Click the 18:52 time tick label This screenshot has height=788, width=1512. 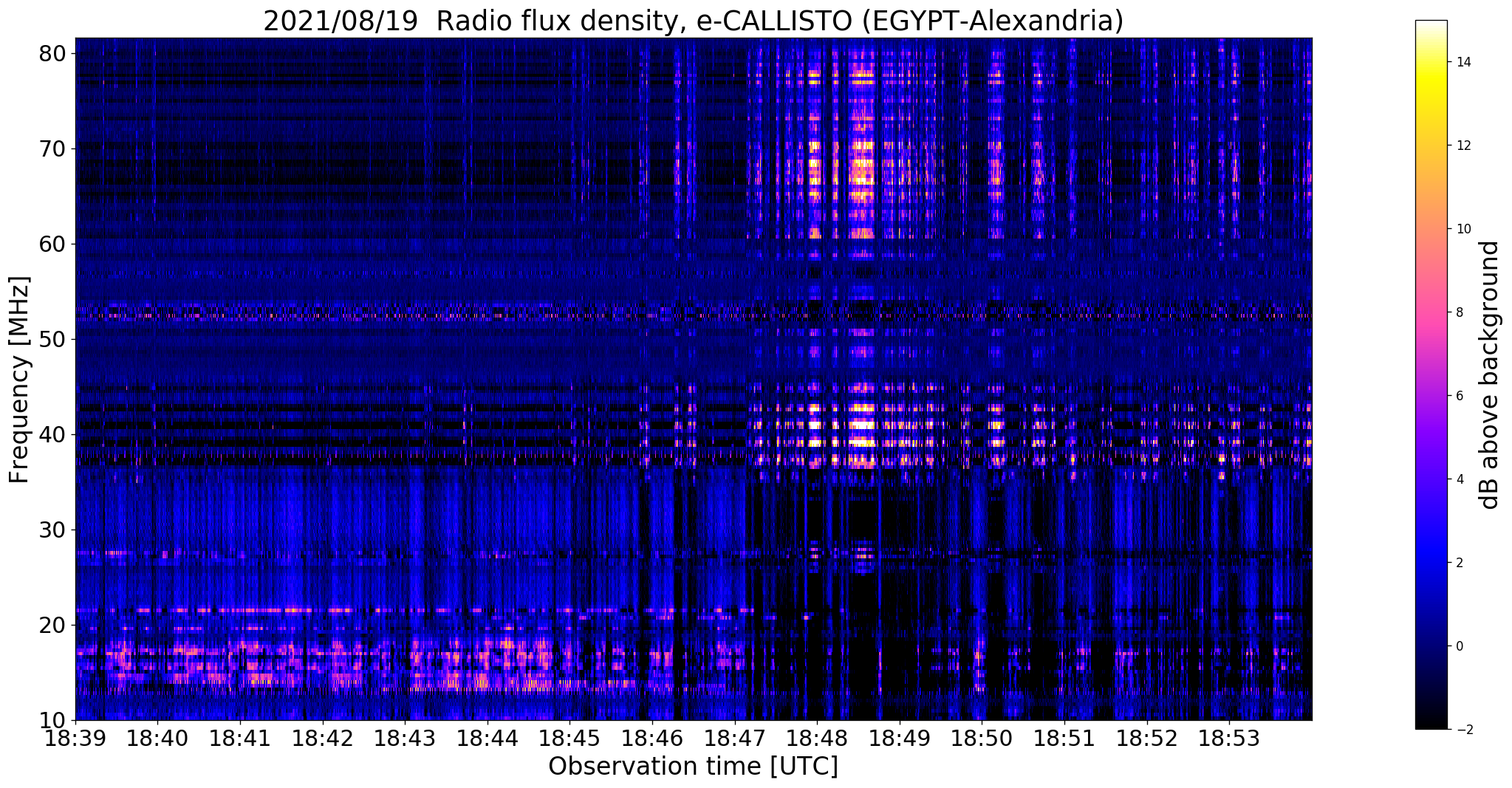point(1147,738)
